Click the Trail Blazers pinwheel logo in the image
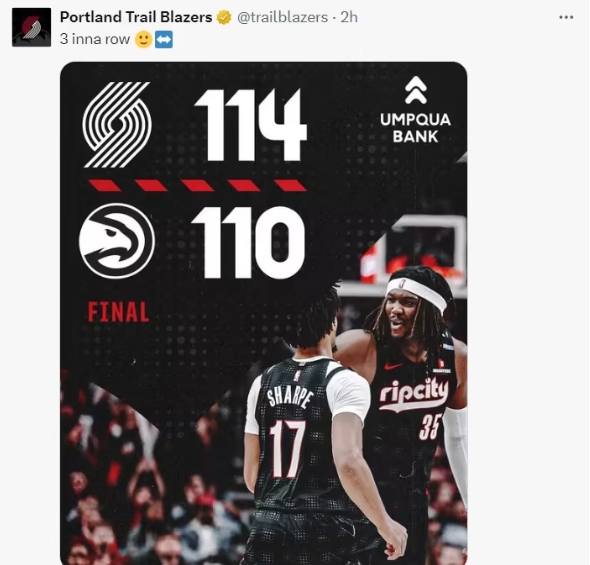 (117, 125)
